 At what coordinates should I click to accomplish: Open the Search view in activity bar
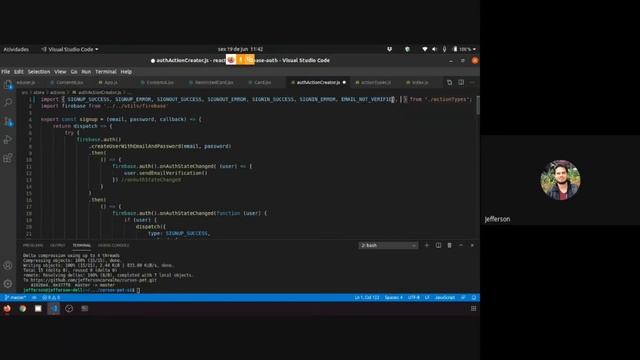pyautogui.click(x=8, y=102)
